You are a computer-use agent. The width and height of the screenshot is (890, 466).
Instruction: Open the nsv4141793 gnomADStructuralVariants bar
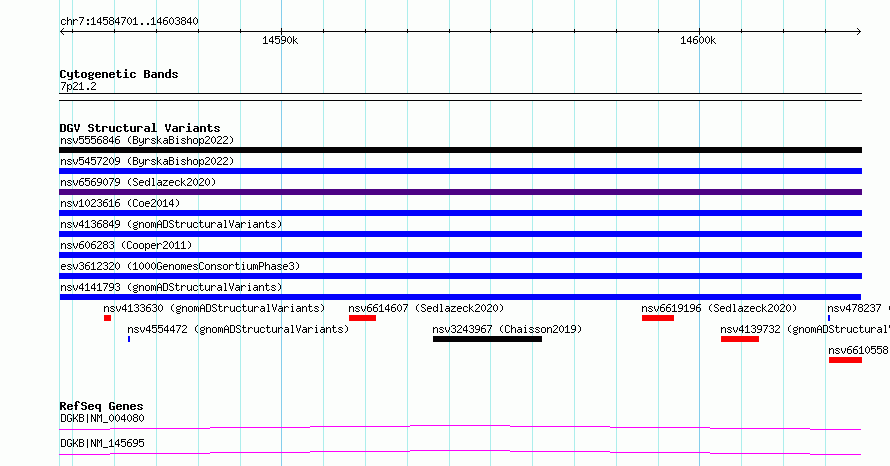460,297
